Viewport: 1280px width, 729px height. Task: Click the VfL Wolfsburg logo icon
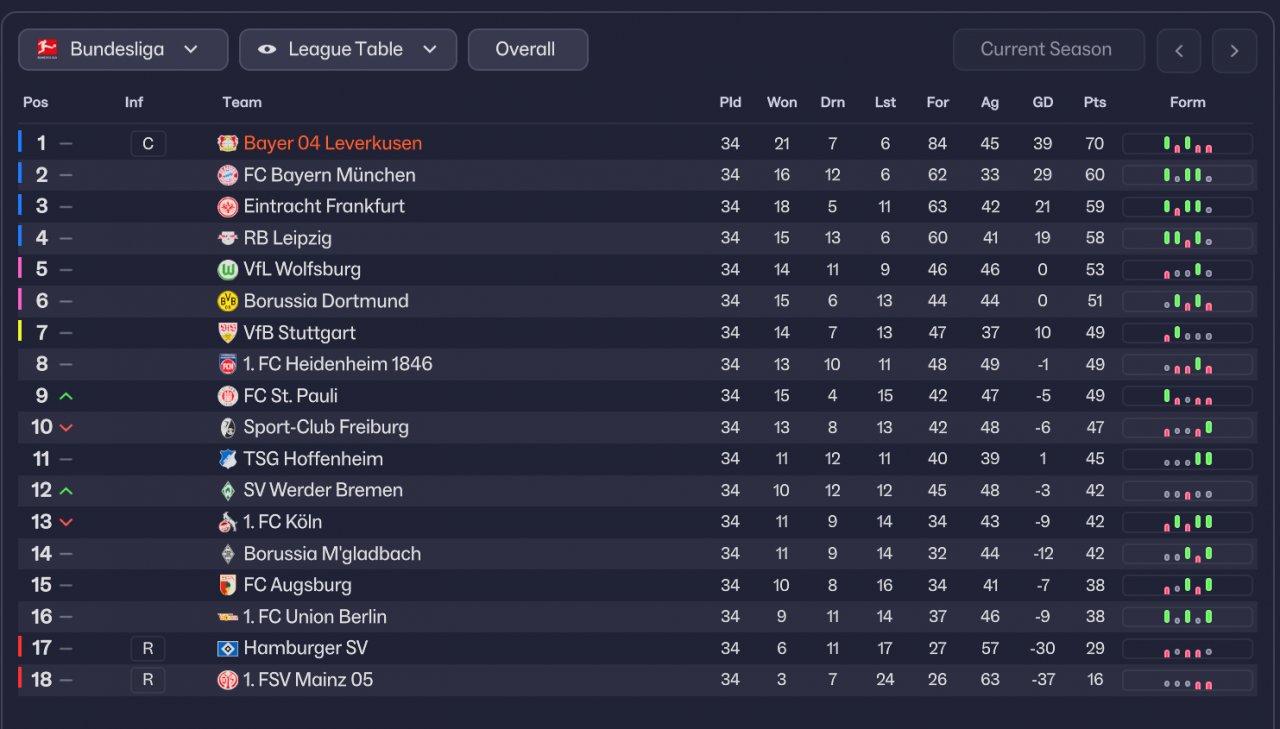pyautogui.click(x=228, y=270)
